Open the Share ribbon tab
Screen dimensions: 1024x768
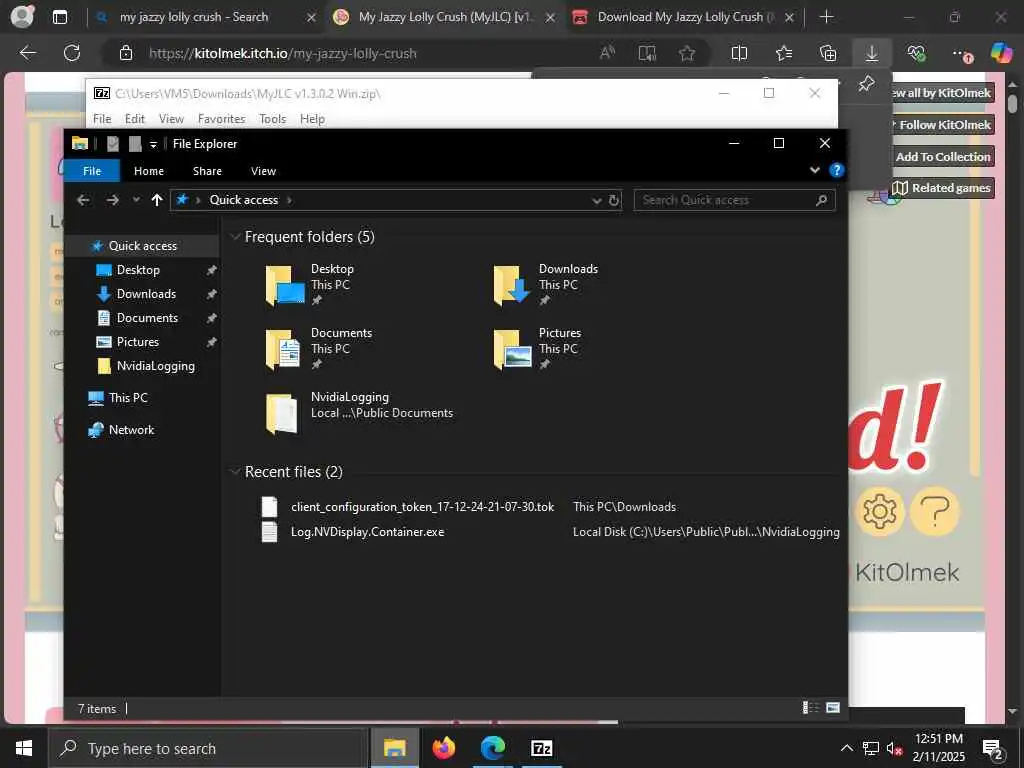tap(207, 170)
